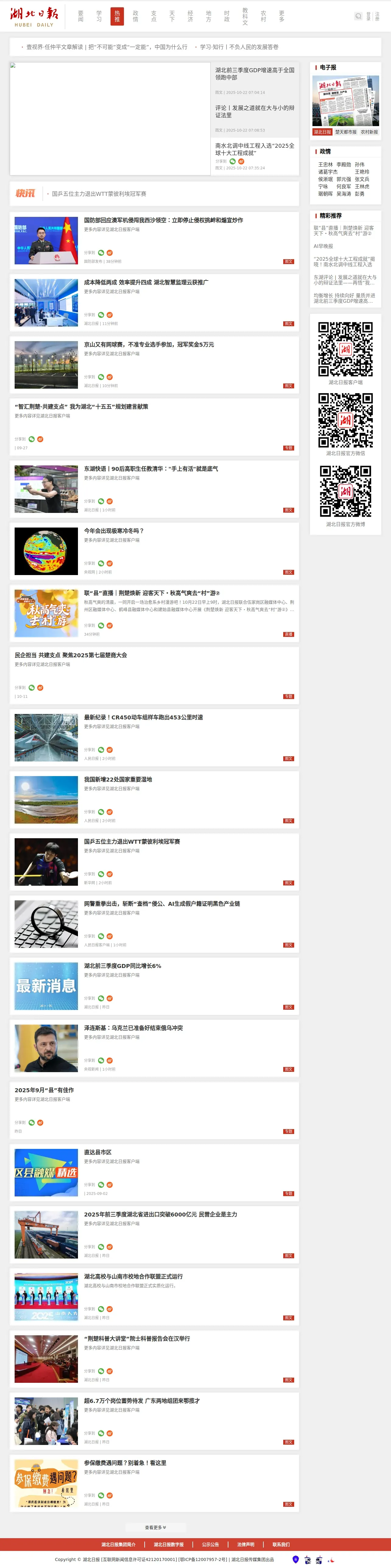Switch e-paper to 楚天都市报 tab

[345, 132]
